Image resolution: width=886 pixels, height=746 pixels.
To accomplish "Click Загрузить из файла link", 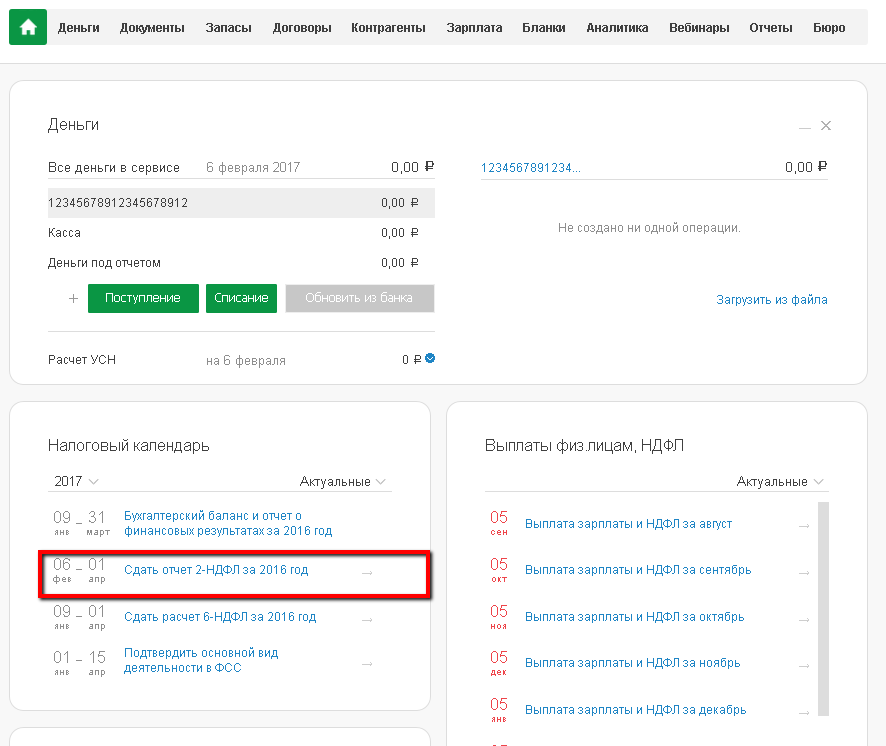I will point(771,300).
